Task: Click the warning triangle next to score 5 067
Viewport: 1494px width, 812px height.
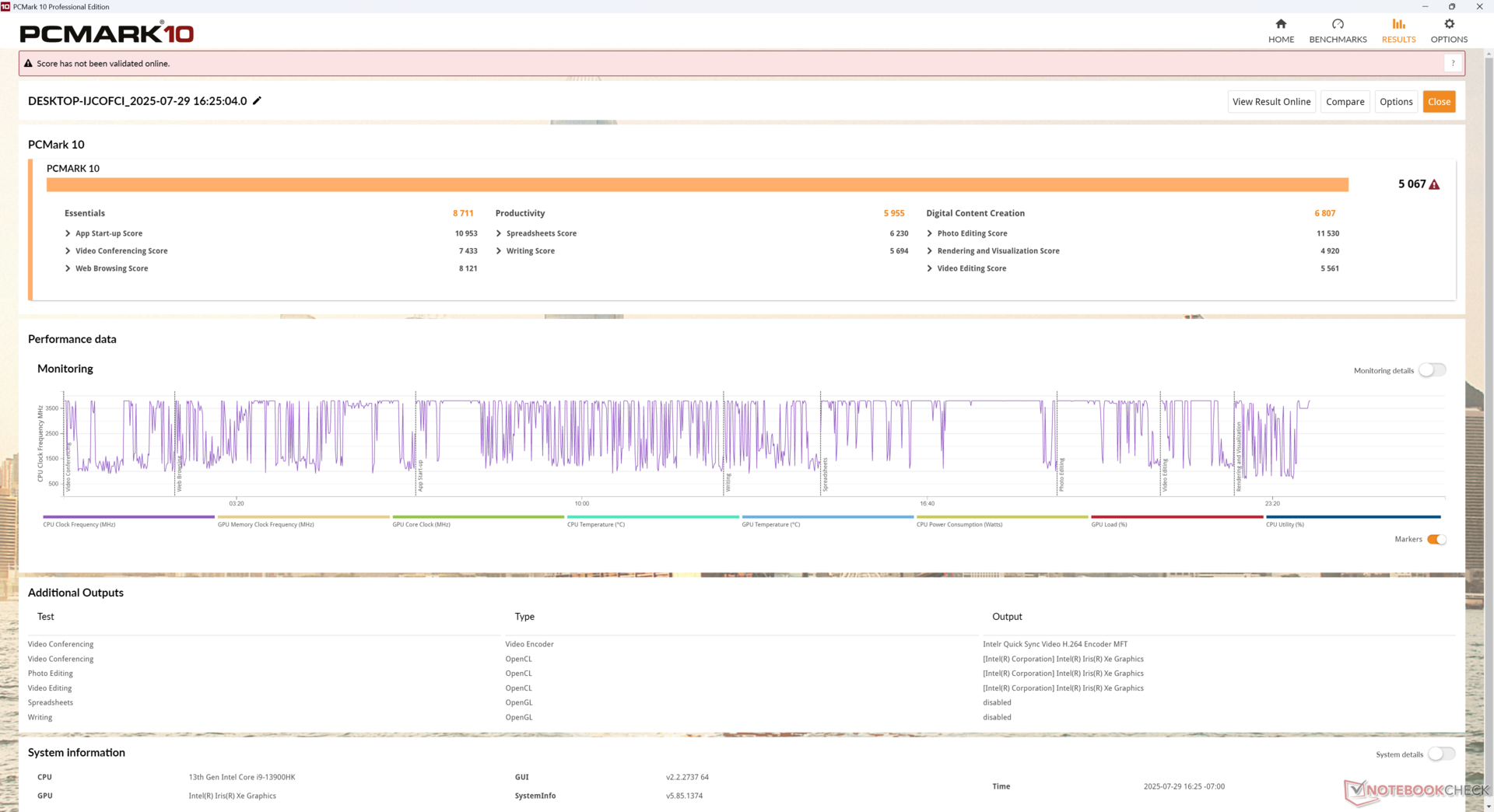Action: (1434, 184)
